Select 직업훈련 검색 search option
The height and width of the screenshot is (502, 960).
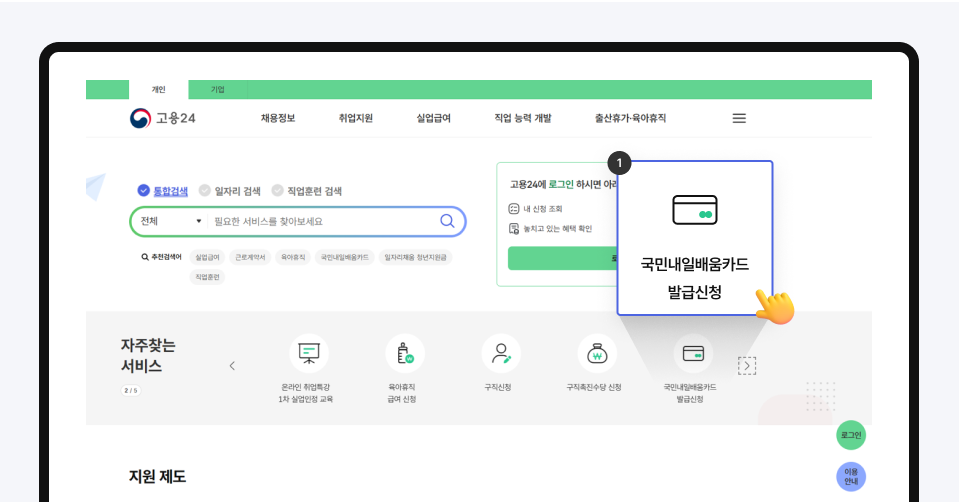click(x=307, y=191)
